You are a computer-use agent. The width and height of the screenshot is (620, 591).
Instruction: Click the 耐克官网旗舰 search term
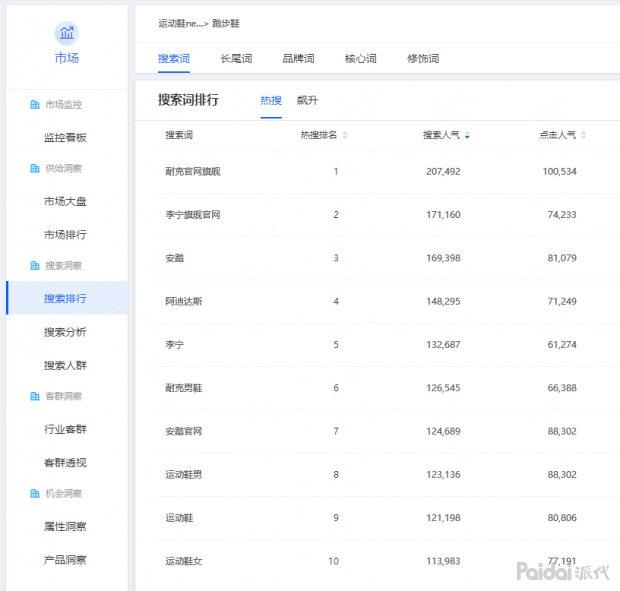coord(193,172)
